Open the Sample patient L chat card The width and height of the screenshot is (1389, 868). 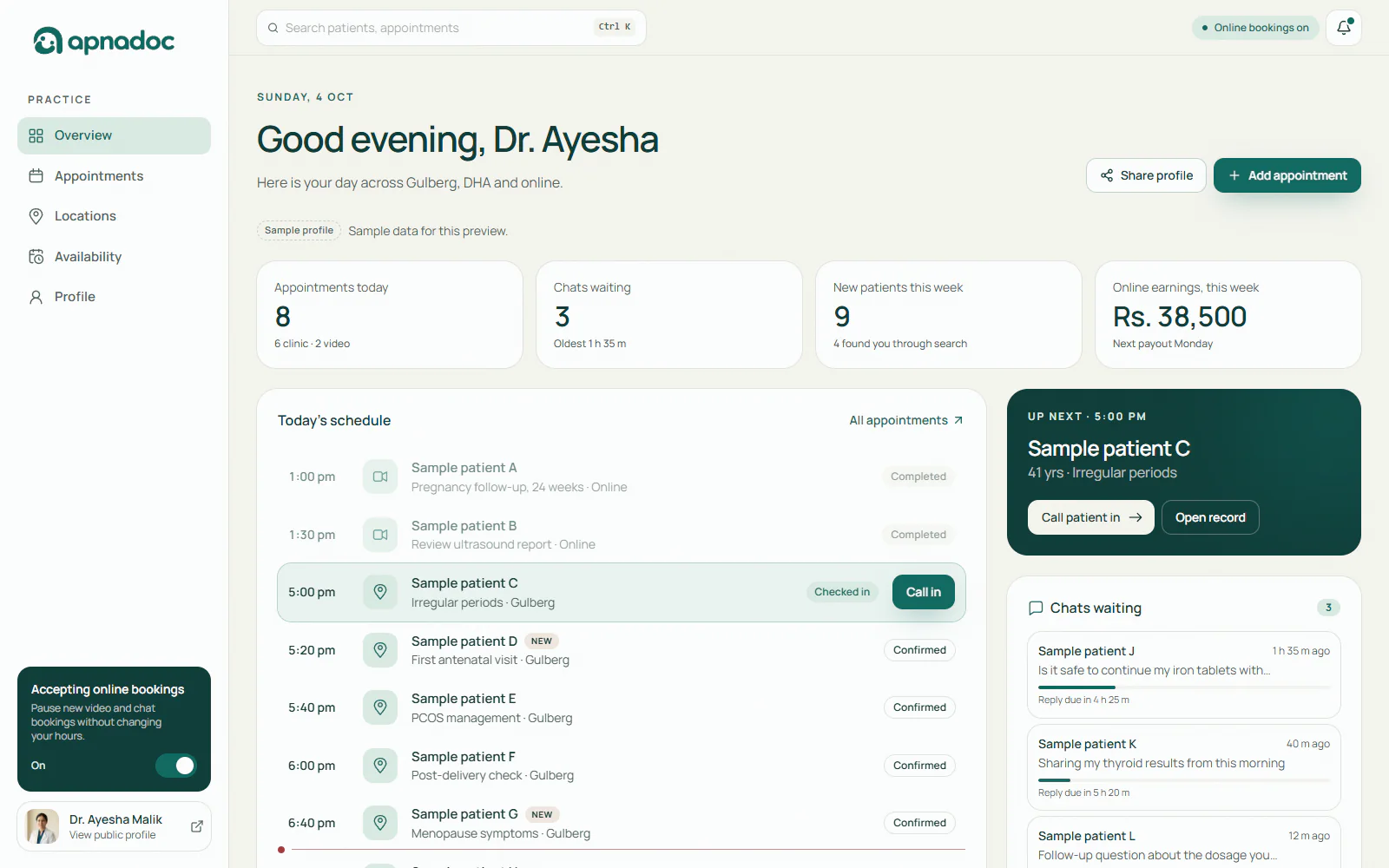[x=1184, y=843]
